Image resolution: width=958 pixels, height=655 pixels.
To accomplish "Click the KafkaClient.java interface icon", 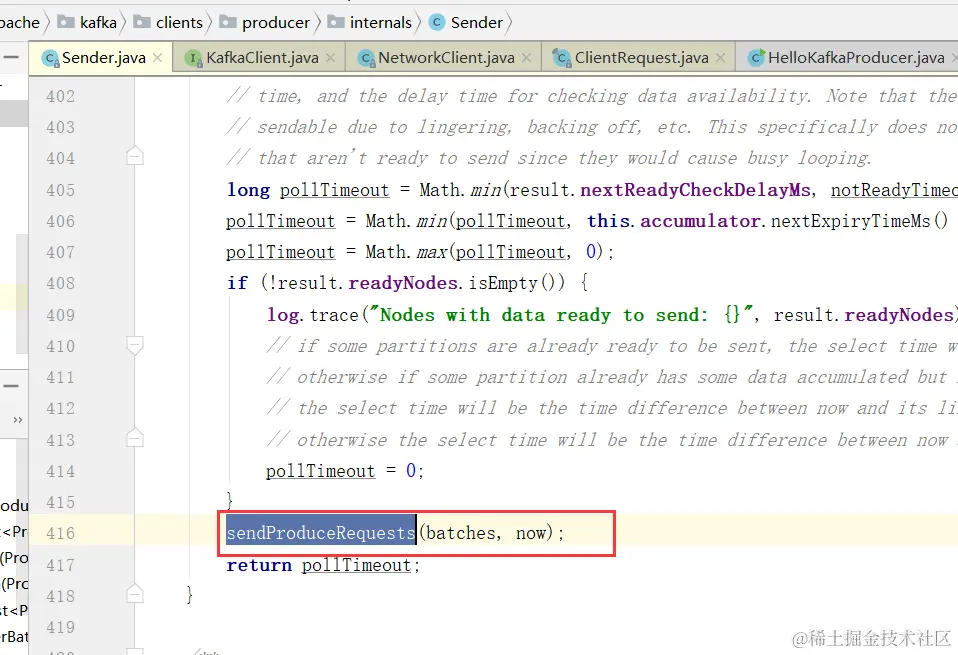I will point(194,58).
